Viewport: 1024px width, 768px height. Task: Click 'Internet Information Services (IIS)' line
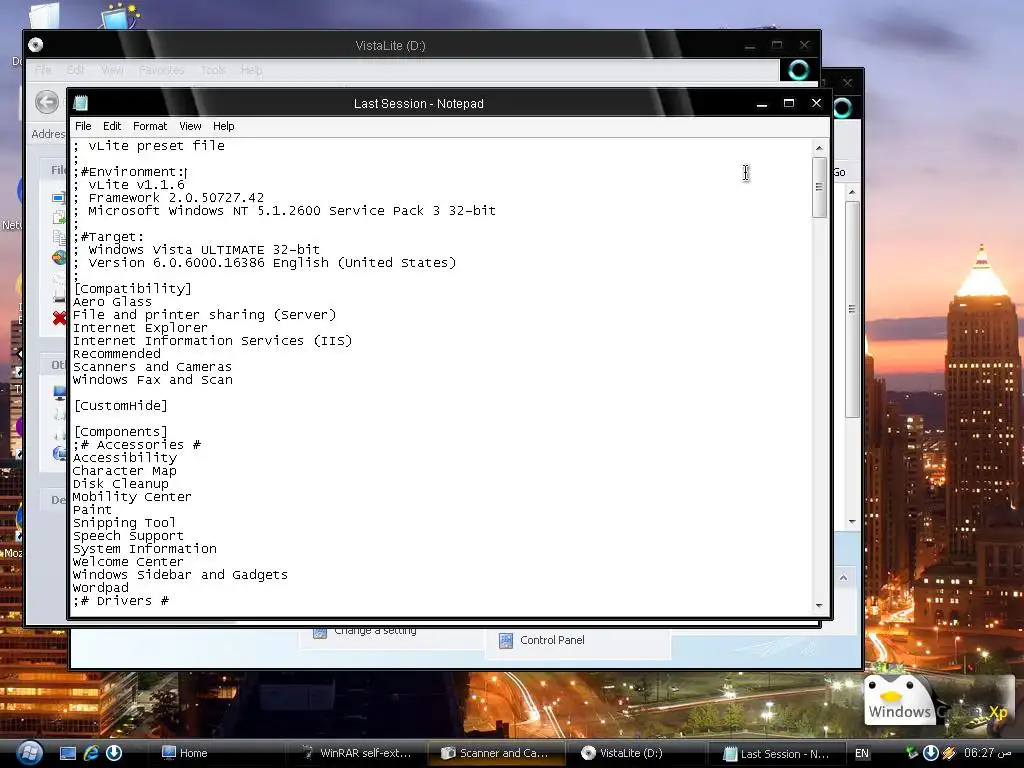pos(212,341)
